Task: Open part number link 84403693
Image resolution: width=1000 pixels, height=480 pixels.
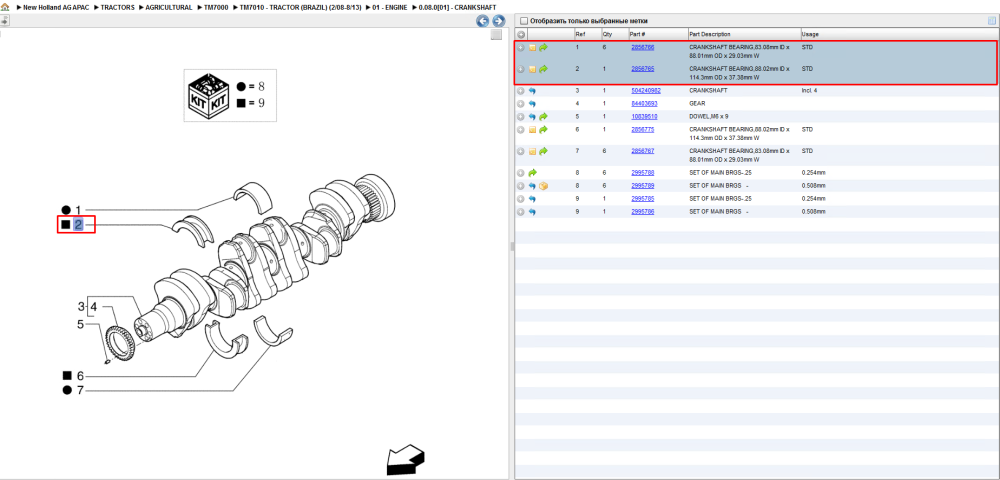Action: [644, 103]
